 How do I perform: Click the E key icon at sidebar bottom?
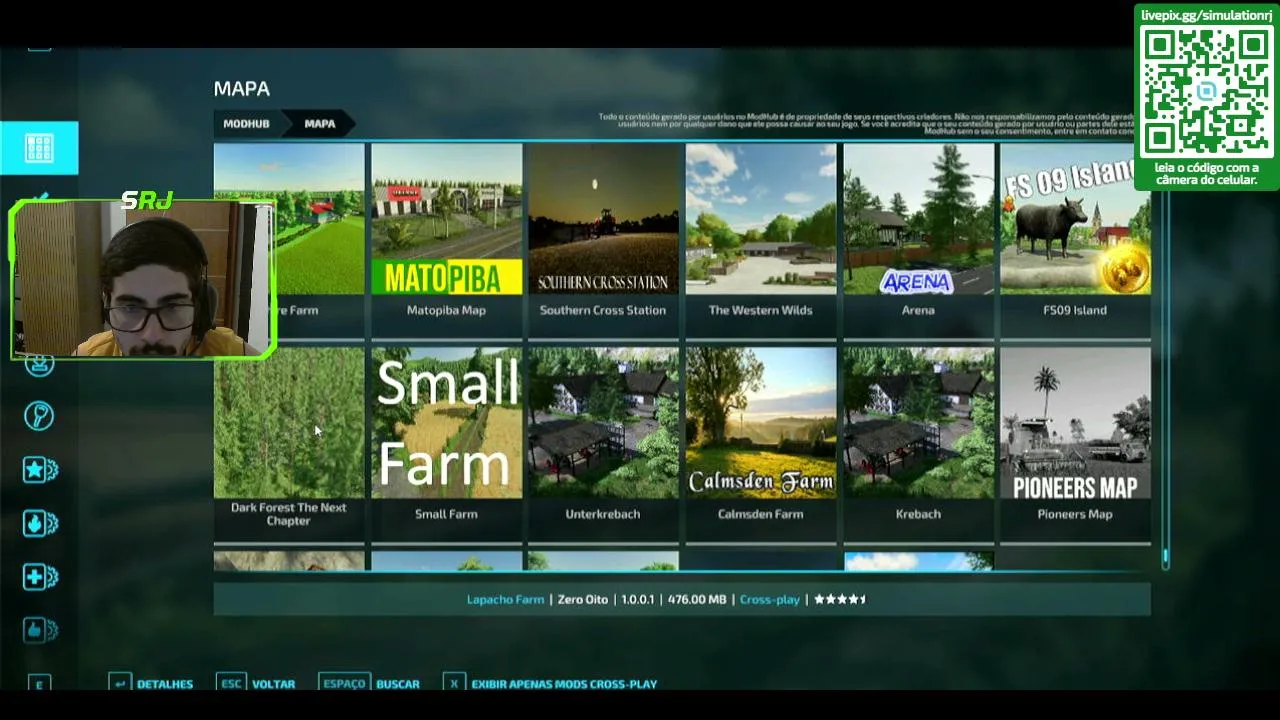pos(39,684)
